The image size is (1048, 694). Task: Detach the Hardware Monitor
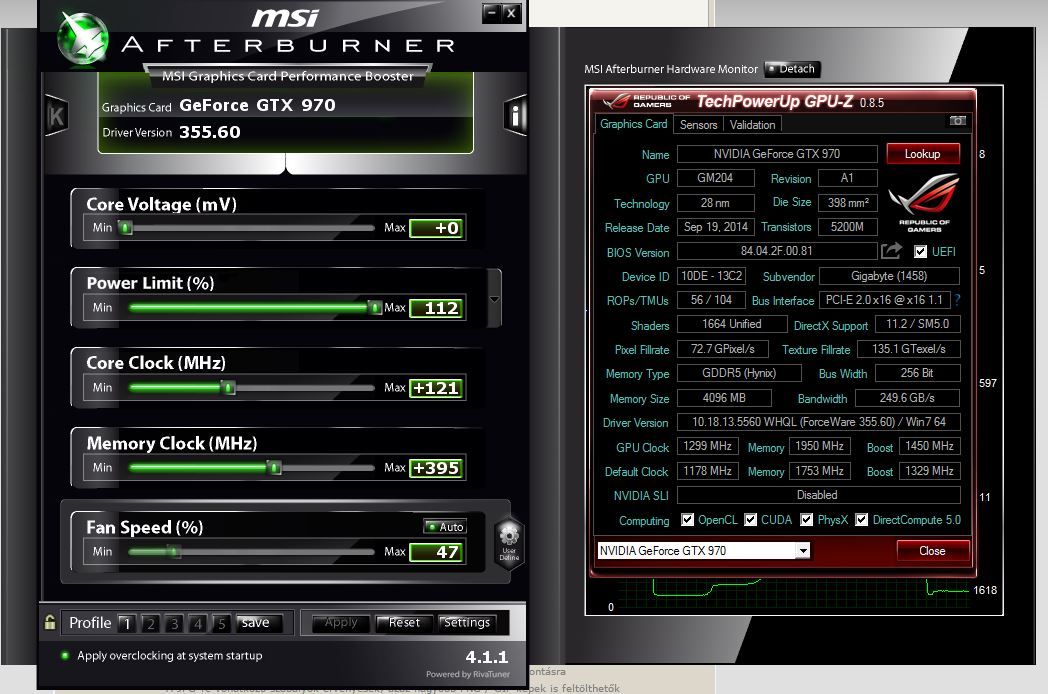[x=791, y=69]
